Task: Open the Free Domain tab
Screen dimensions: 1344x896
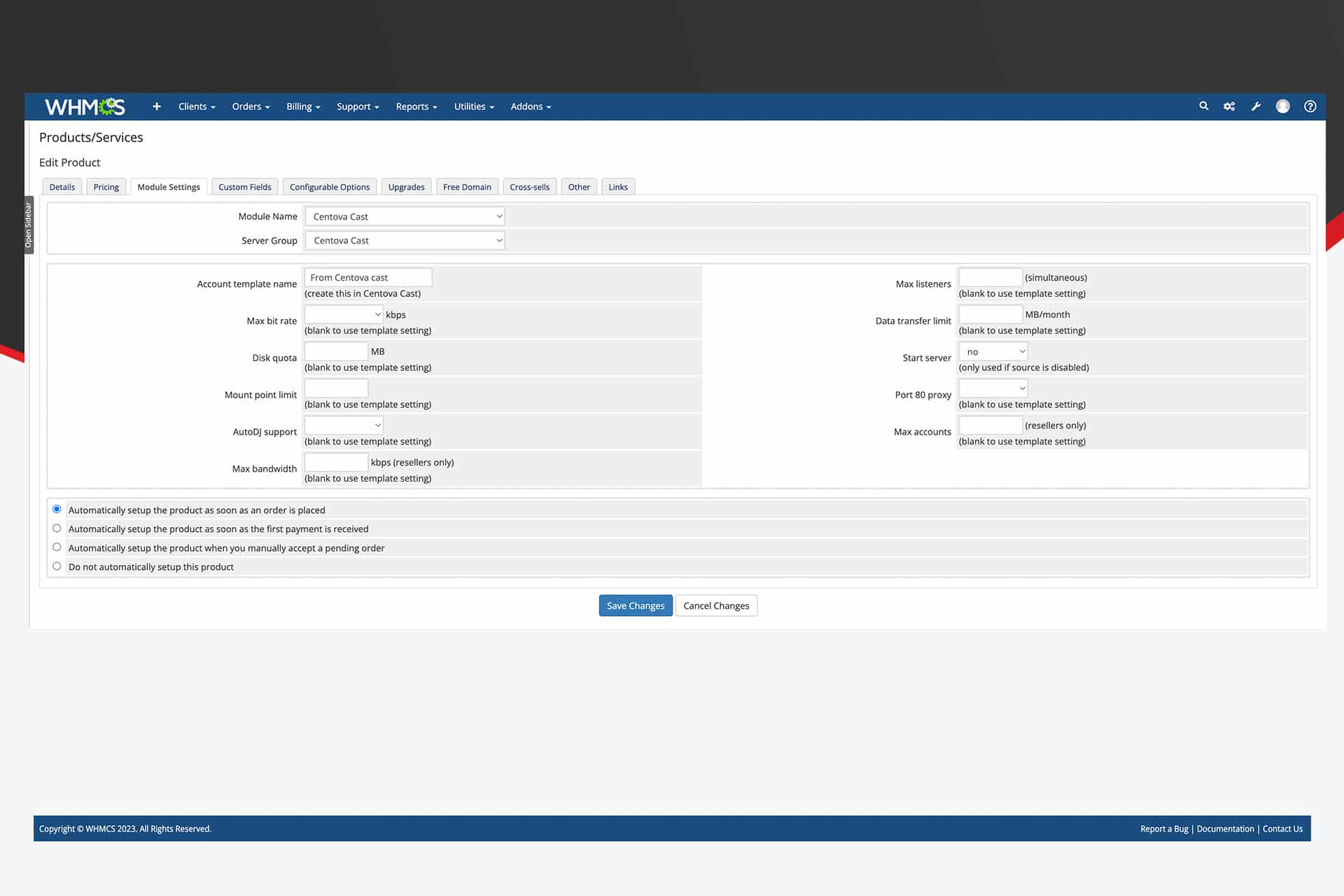Action: click(467, 187)
